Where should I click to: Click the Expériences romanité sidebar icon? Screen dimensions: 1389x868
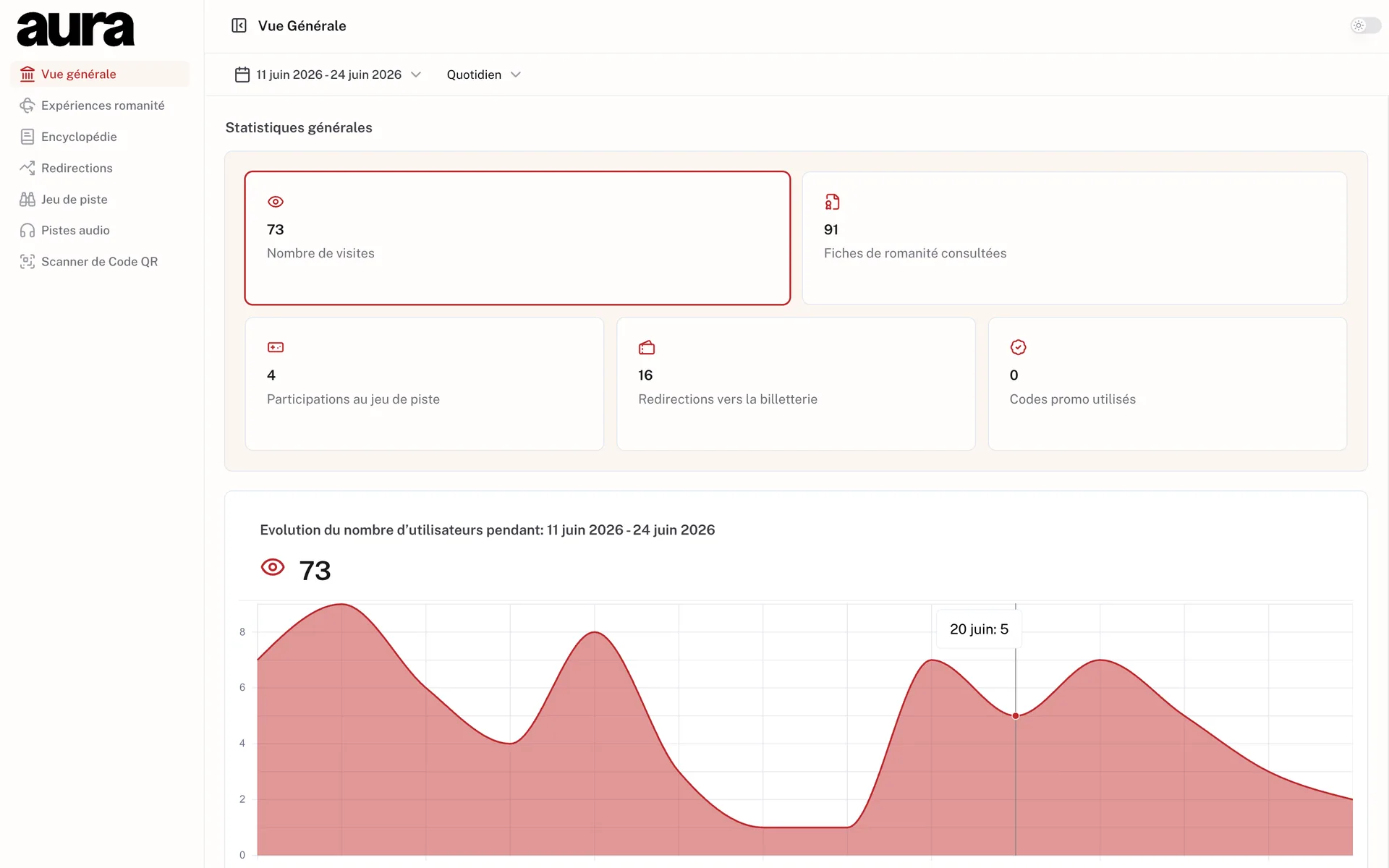click(x=27, y=106)
